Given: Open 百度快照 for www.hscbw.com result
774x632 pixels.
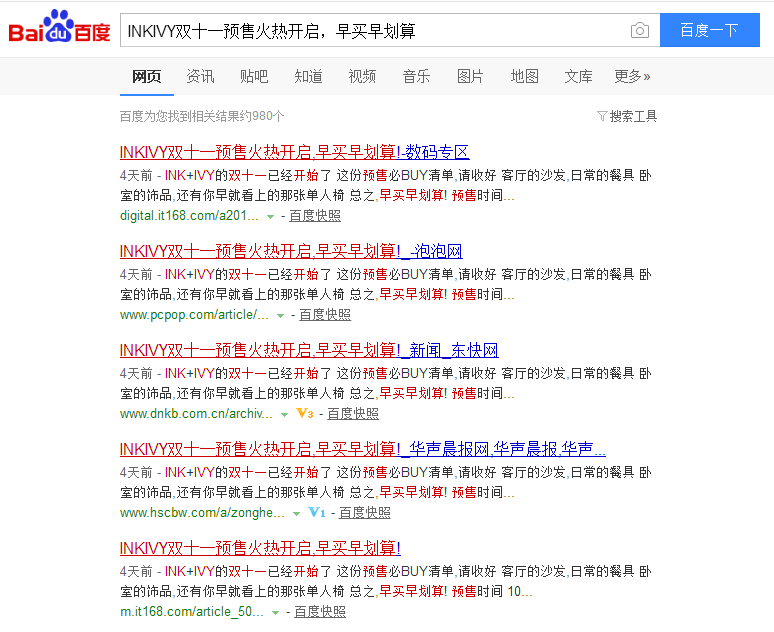Looking at the screenshot, I should [x=365, y=513].
